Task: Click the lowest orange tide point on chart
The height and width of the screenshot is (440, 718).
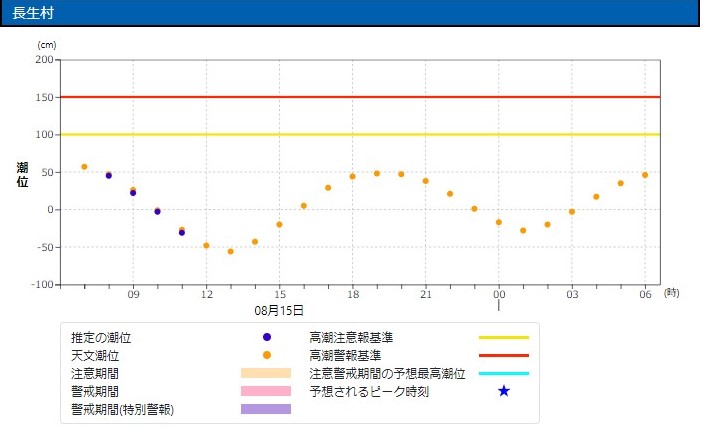Action: [231, 252]
